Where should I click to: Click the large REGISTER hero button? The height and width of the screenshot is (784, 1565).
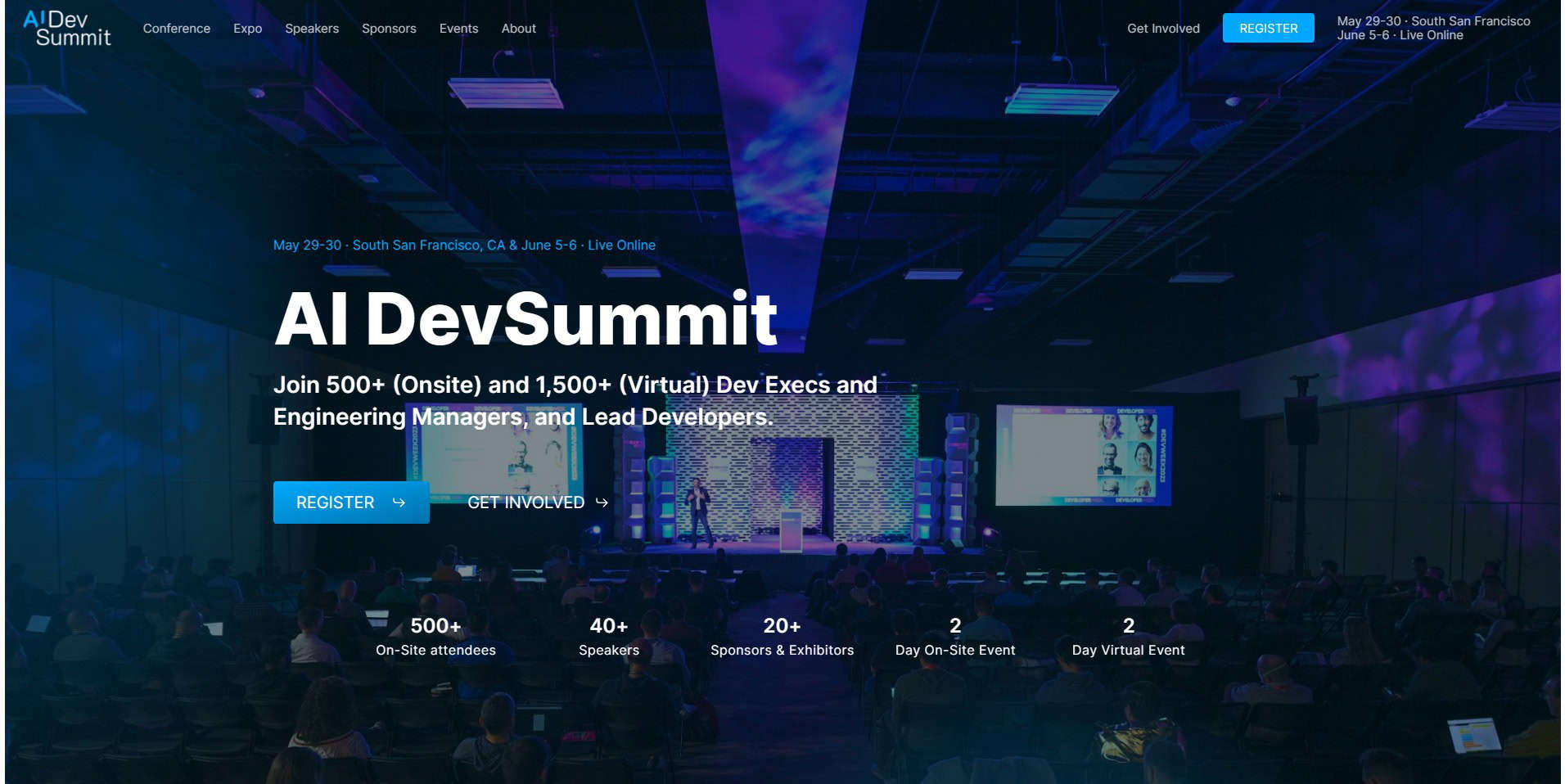coord(351,502)
